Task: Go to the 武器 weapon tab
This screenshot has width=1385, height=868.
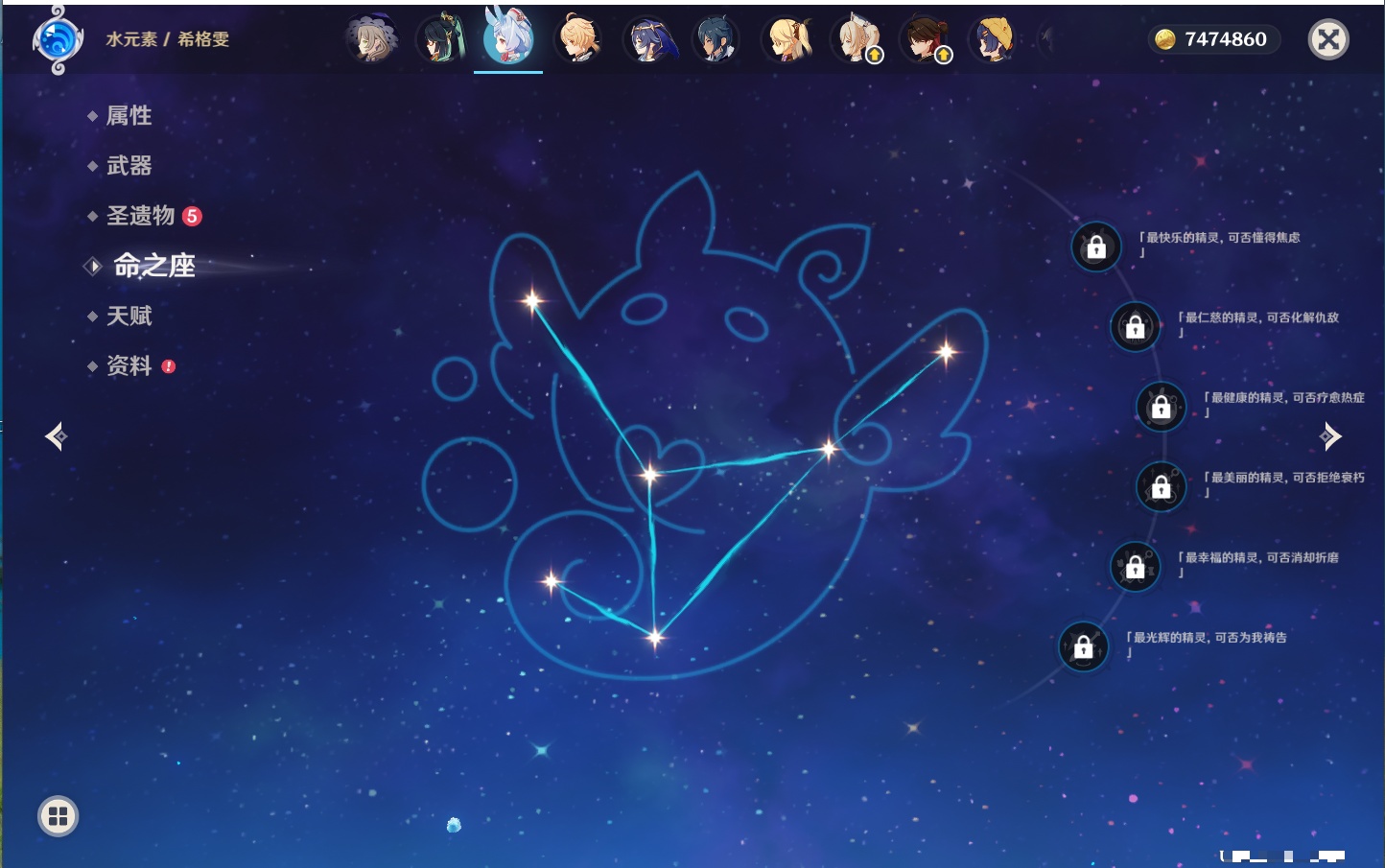Action: point(129,166)
